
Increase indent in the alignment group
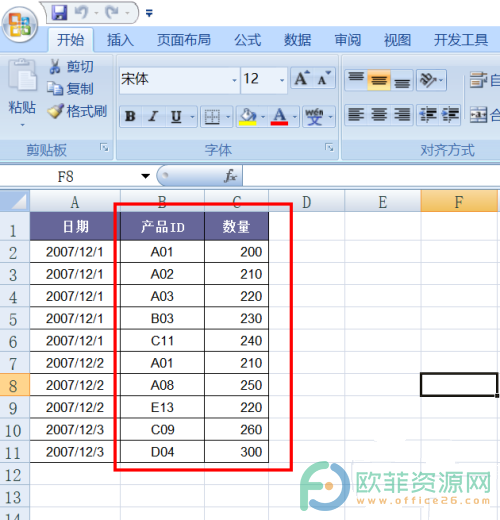(x=450, y=115)
